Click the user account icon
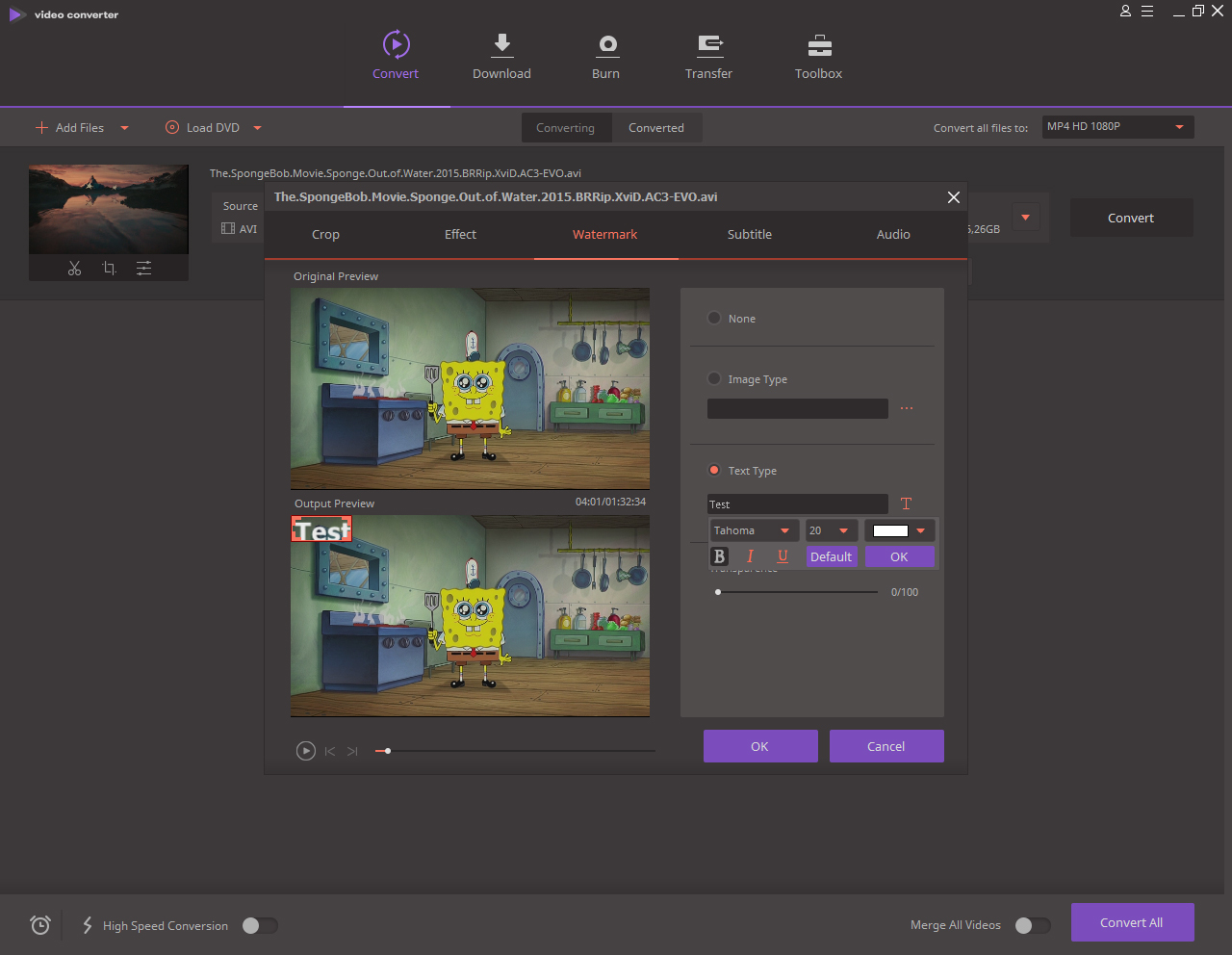The height and width of the screenshot is (955, 1232). tap(1125, 12)
